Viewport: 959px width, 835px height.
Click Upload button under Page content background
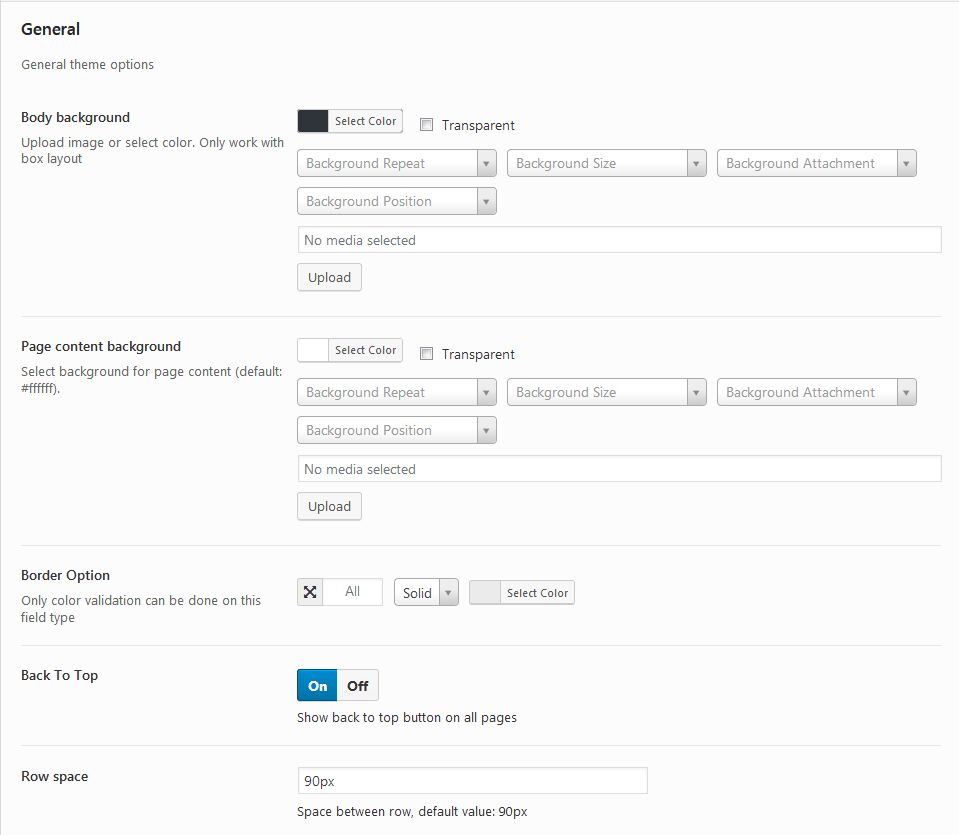coord(330,507)
